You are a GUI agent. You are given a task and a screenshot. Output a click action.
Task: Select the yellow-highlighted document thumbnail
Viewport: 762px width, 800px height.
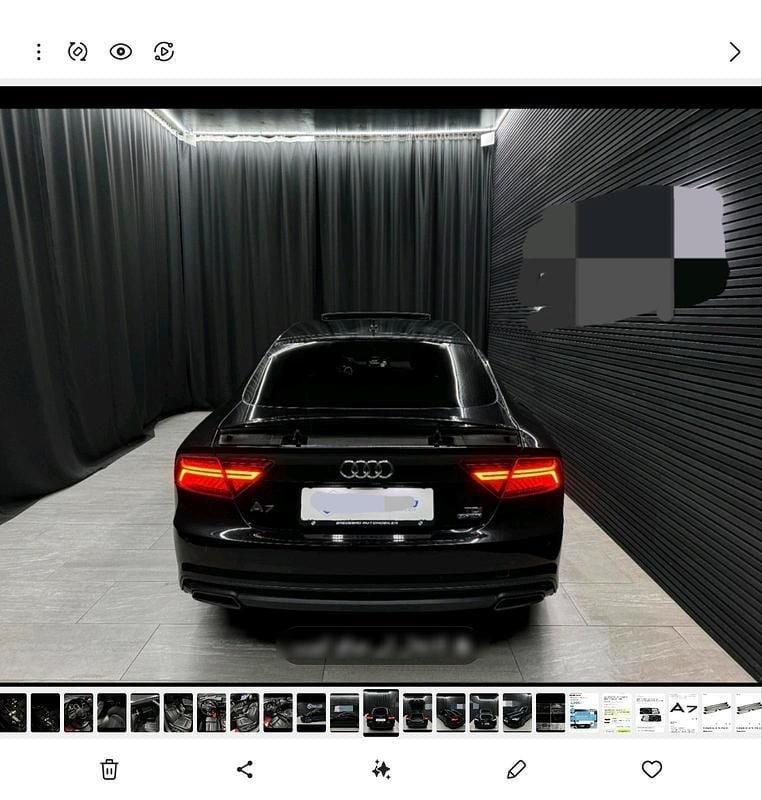coord(617,712)
